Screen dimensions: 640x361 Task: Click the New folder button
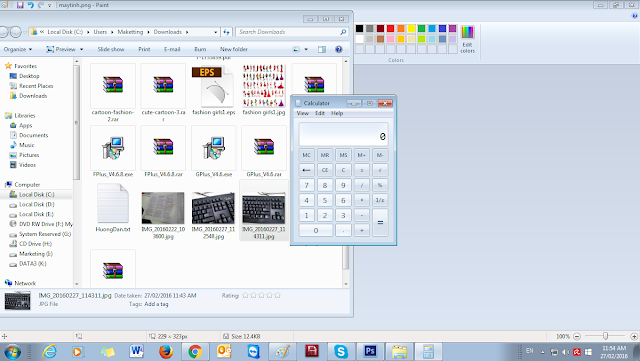234,49
